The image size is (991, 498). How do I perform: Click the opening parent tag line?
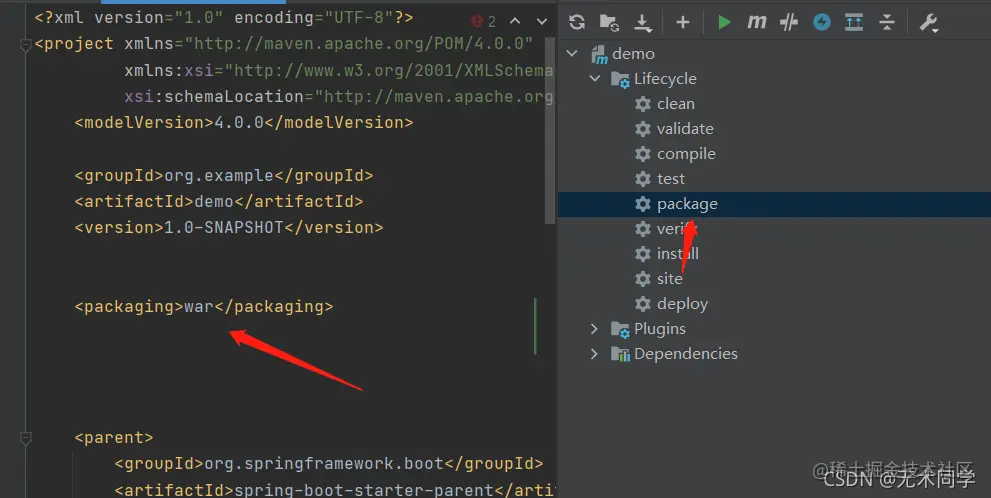coord(114,437)
